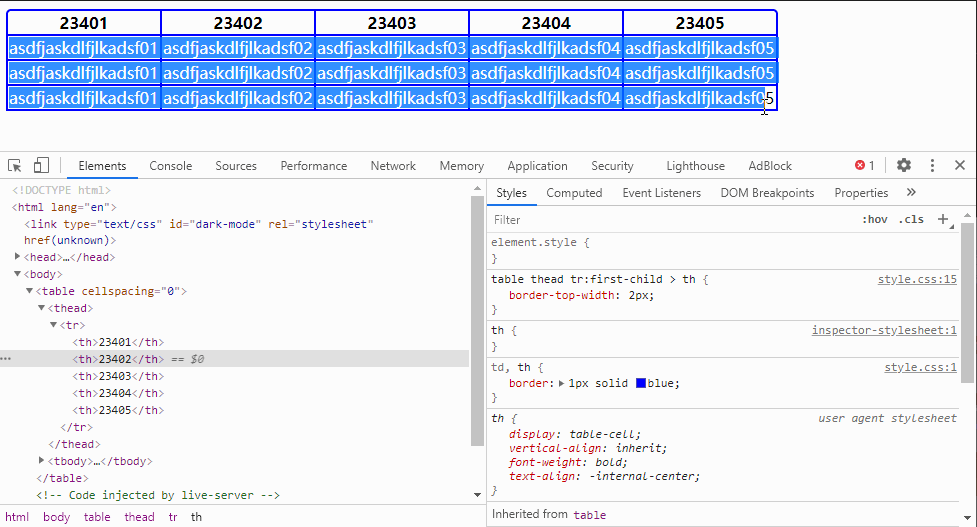Open the Lighthouse tab
Image resolution: width=977 pixels, height=527 pixels.
[x=695, y=166]
